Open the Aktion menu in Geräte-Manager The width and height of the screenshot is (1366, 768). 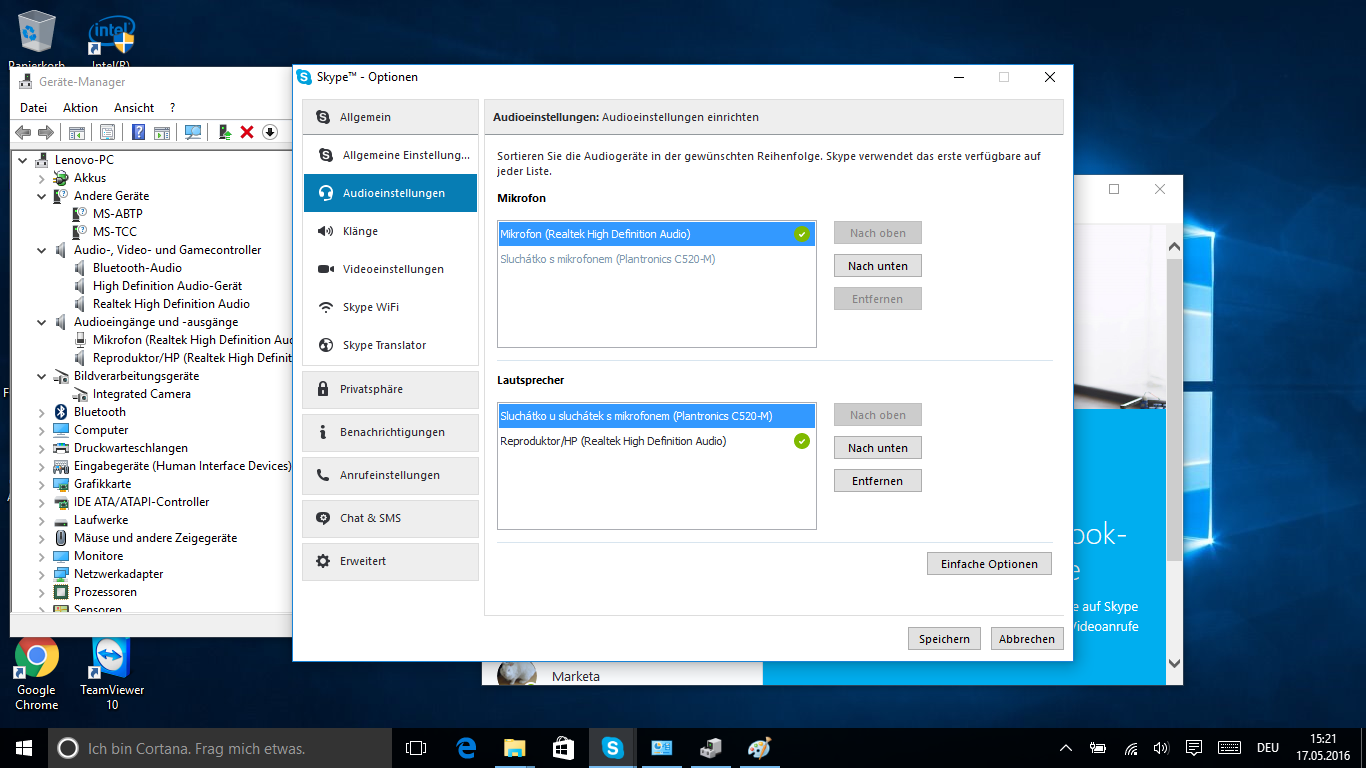pyautogui.click(x=80, y=108)
